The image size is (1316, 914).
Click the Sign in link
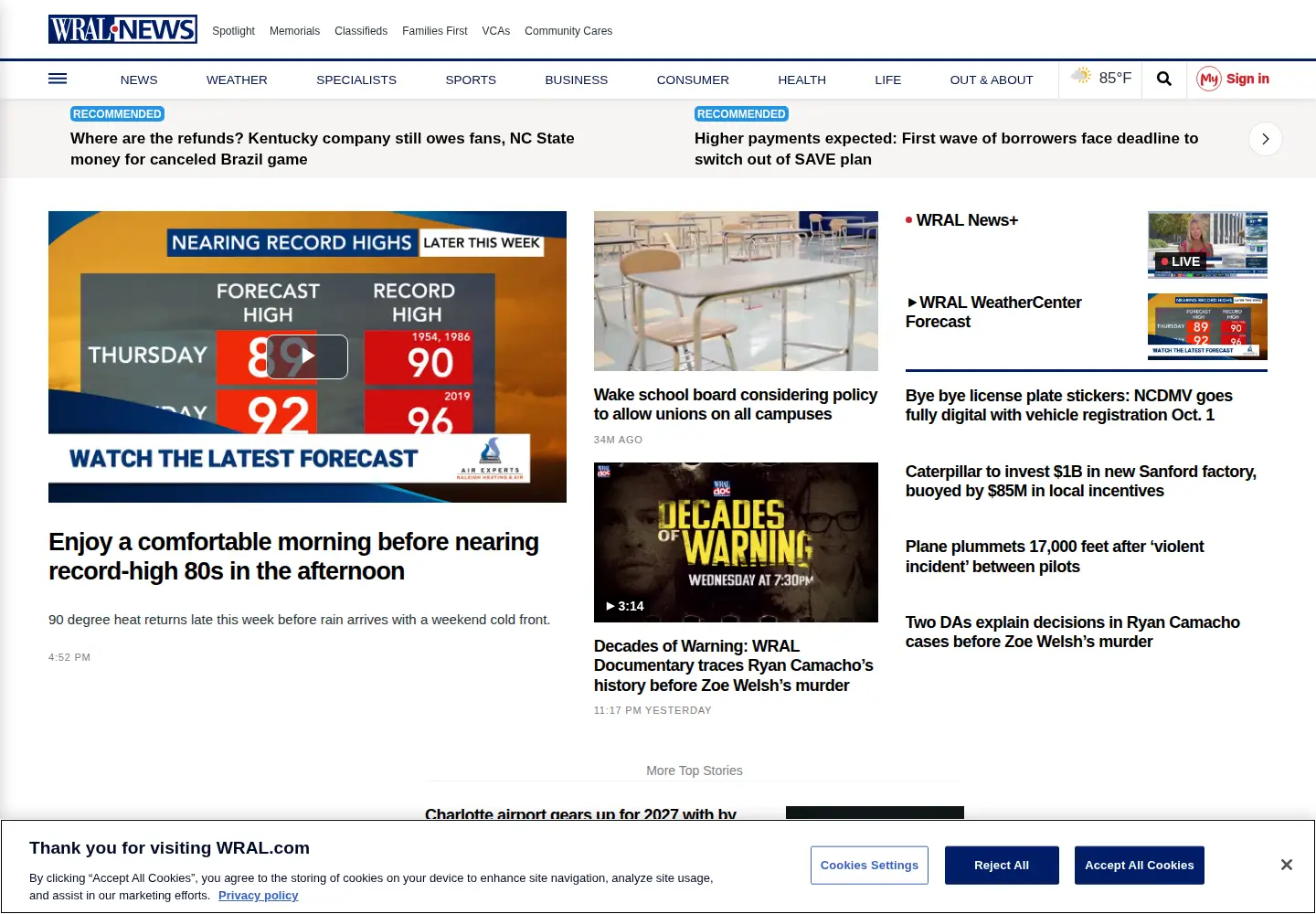[x=1247, y=79]
